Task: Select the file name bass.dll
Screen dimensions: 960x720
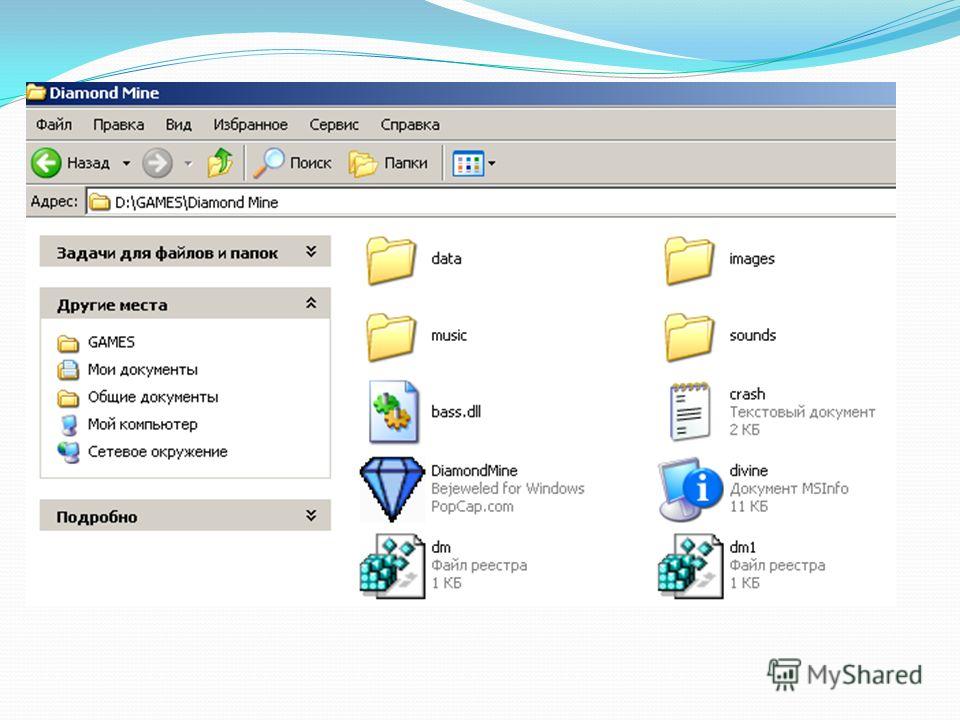Action: (456, 411)
